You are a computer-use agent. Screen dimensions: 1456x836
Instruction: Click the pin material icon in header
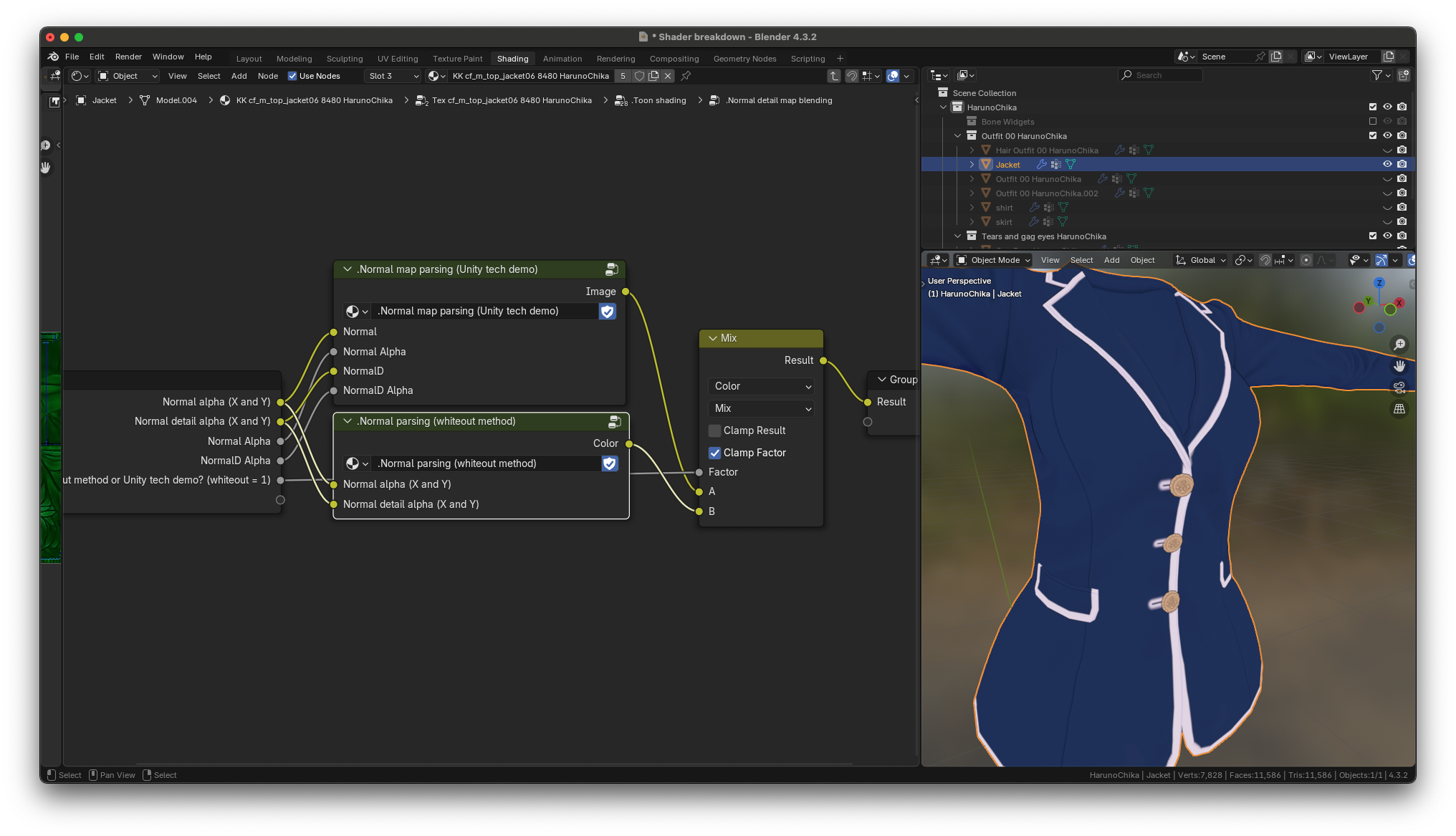(686, 76)
